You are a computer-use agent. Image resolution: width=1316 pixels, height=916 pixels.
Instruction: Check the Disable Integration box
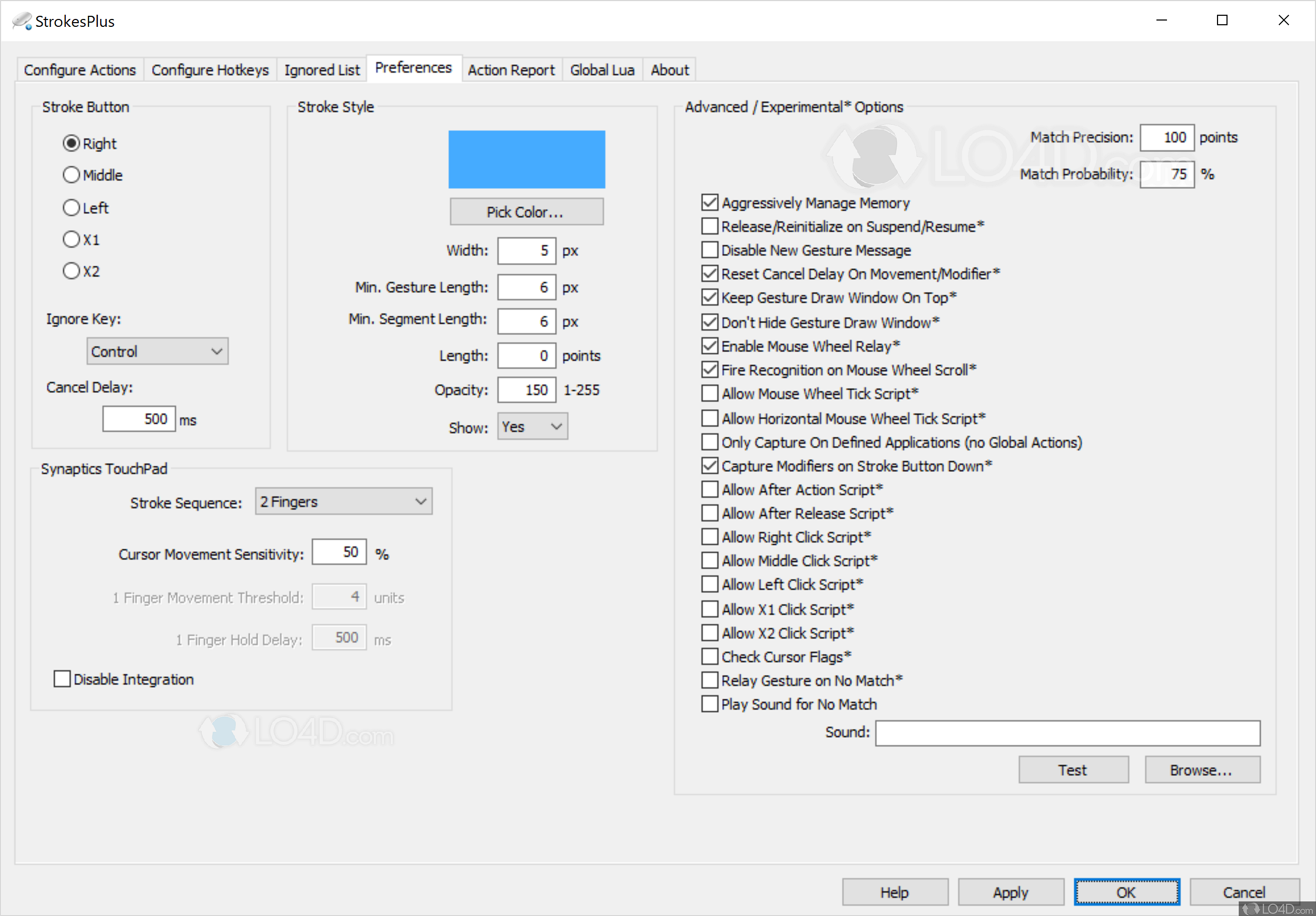pos(62,679)
